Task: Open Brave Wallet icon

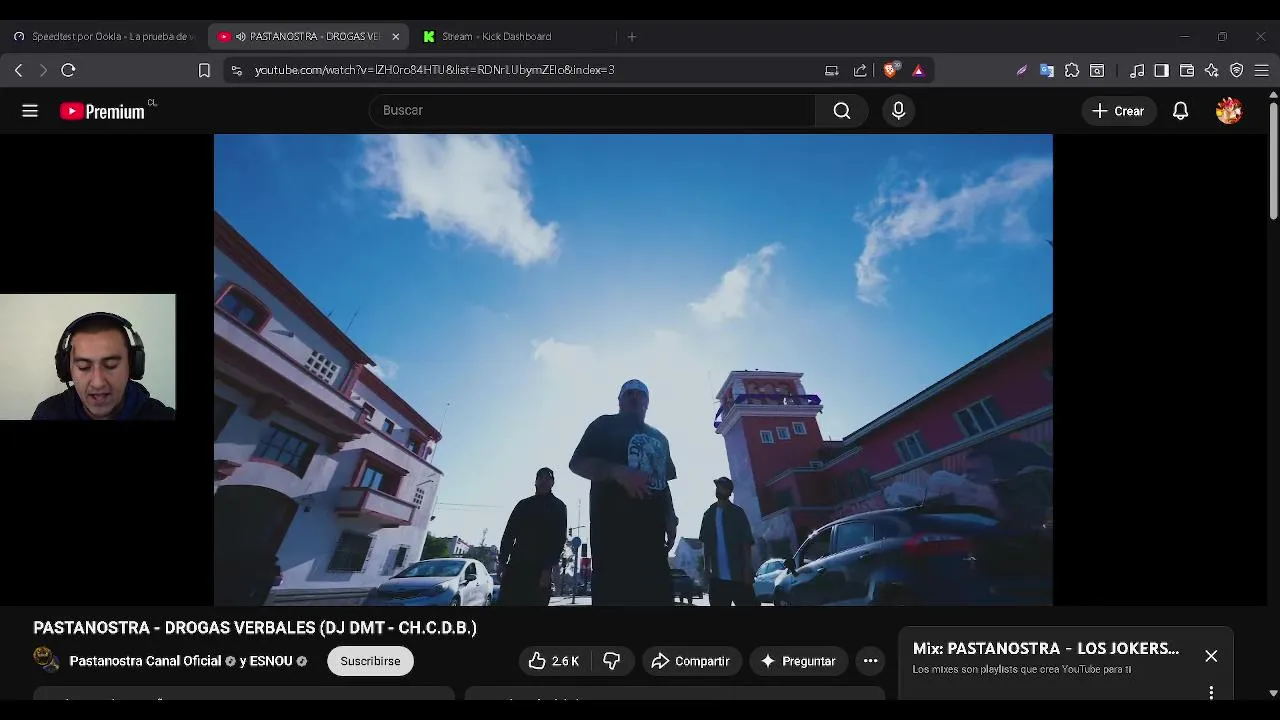Action: [x=1187, y=70]
